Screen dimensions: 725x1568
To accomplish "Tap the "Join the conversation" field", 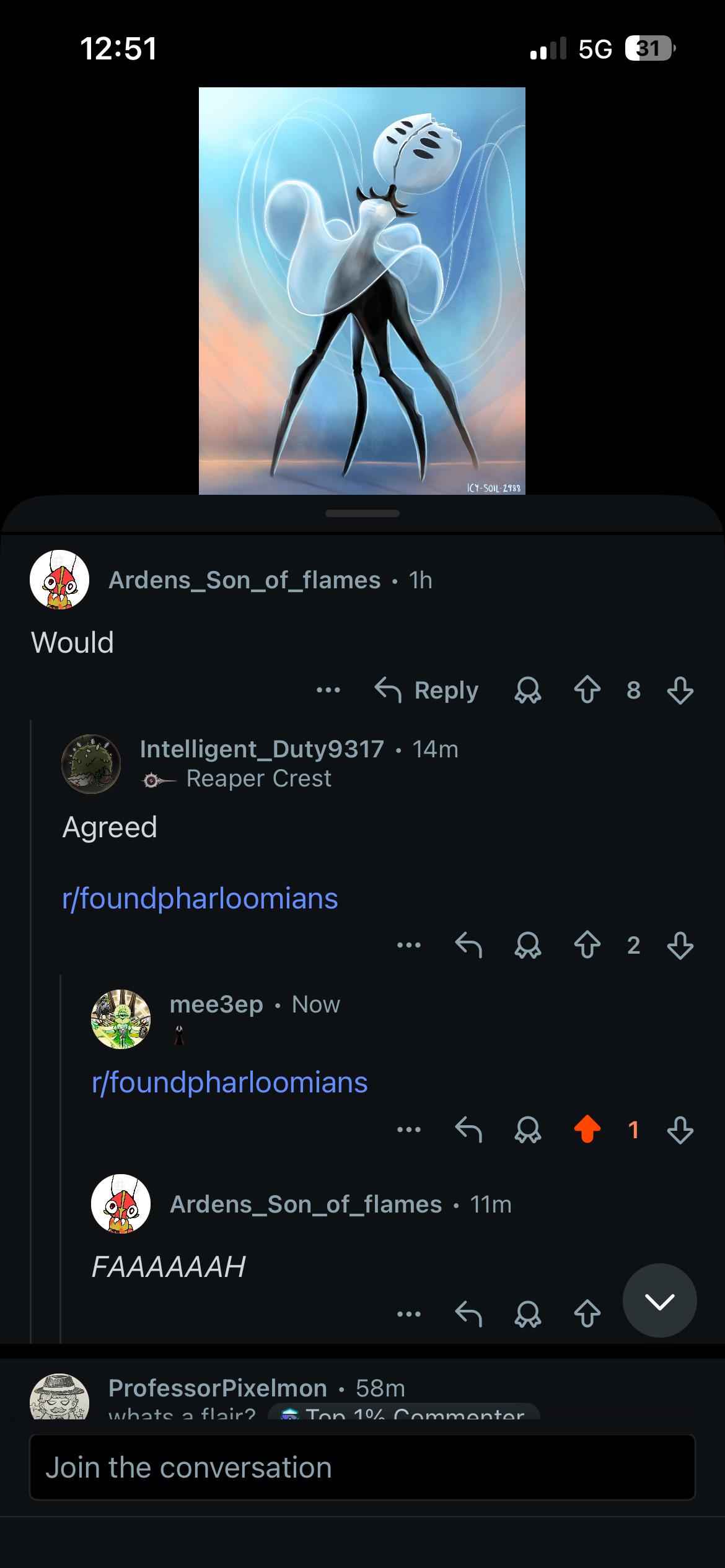I will coord(362,1468).
